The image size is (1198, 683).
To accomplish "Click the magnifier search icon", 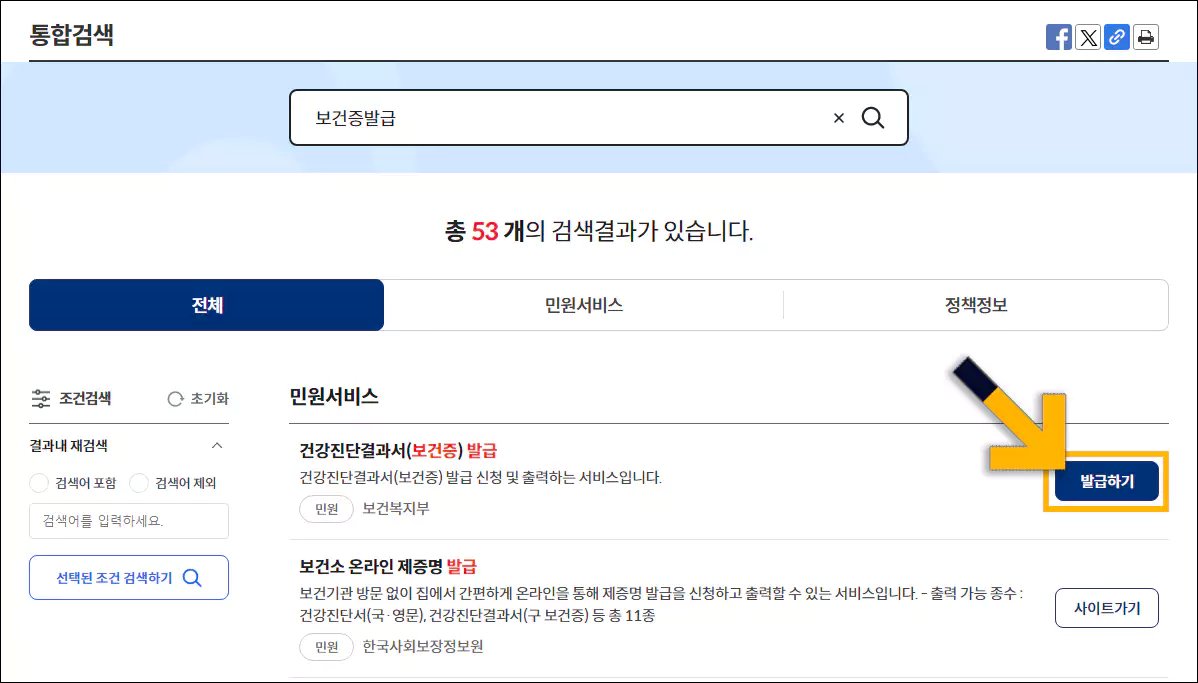I will 873,118.
